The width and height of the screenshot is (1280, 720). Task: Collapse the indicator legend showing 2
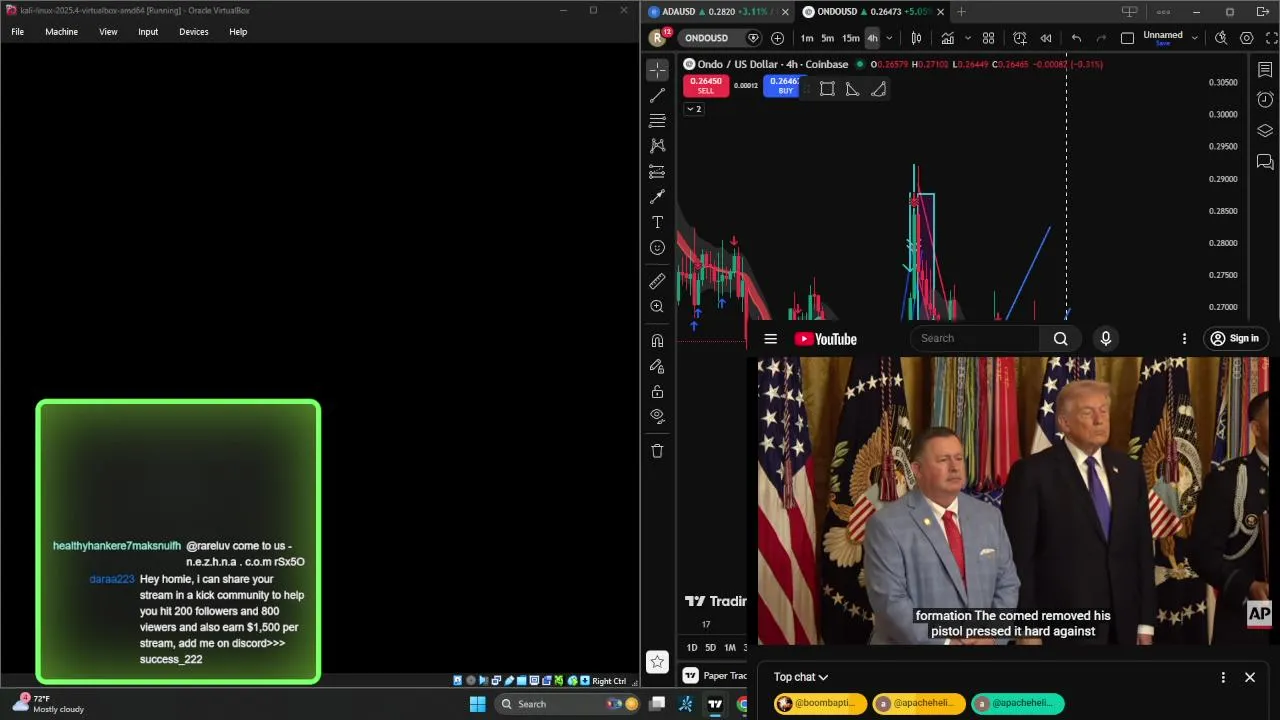pyautogui.click(x=694, y=109)
